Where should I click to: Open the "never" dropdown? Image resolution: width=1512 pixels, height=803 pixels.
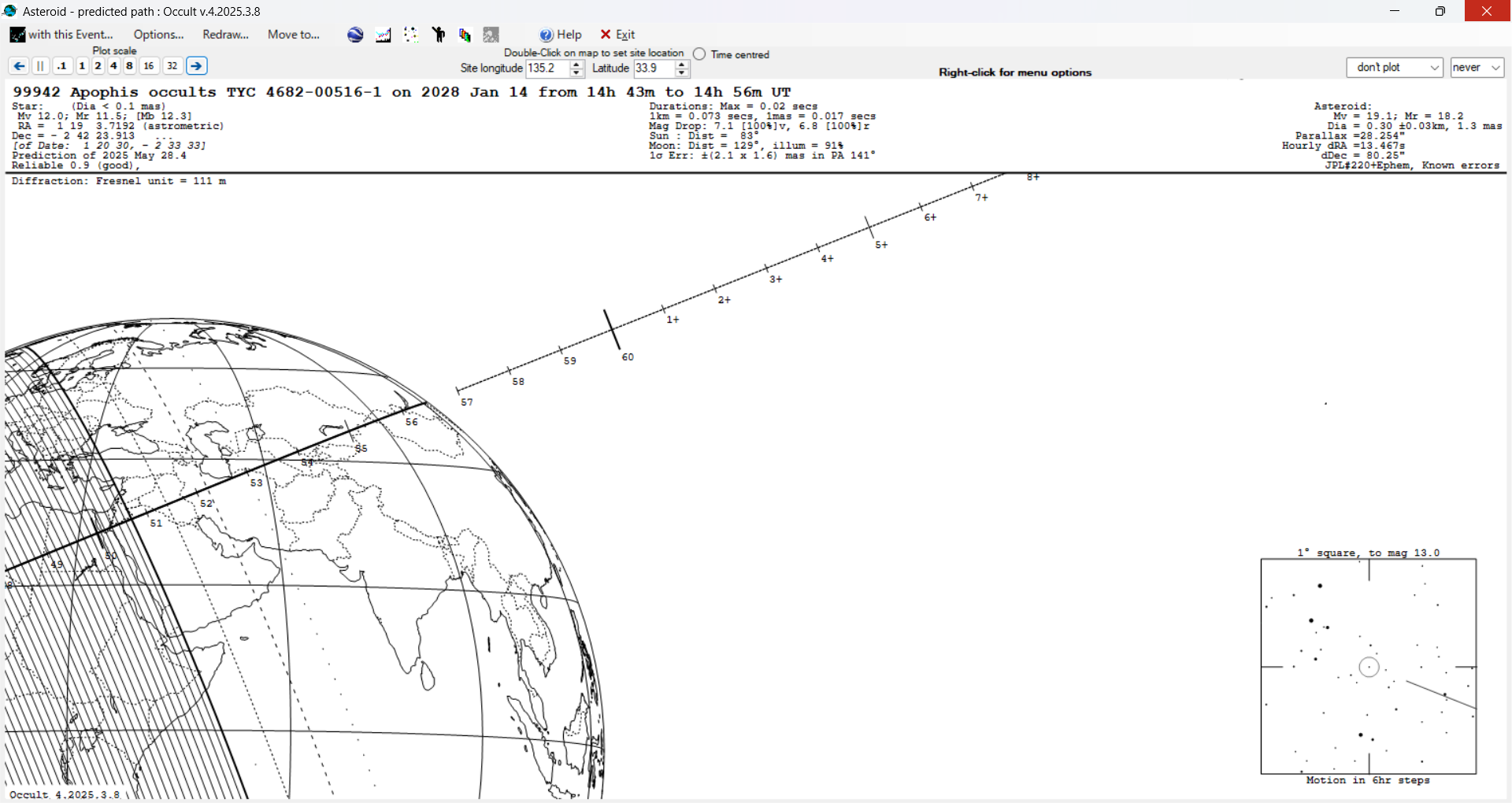click(x=1477, y=68)
